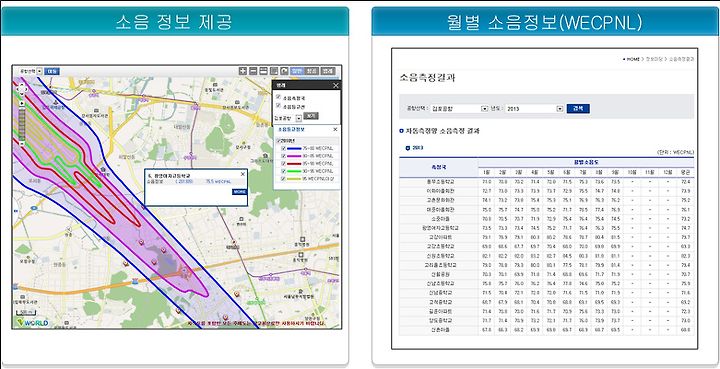Click the 측정국 column header
The height and width of the screenshot is (369, 720).
click(x=439, y=167)
